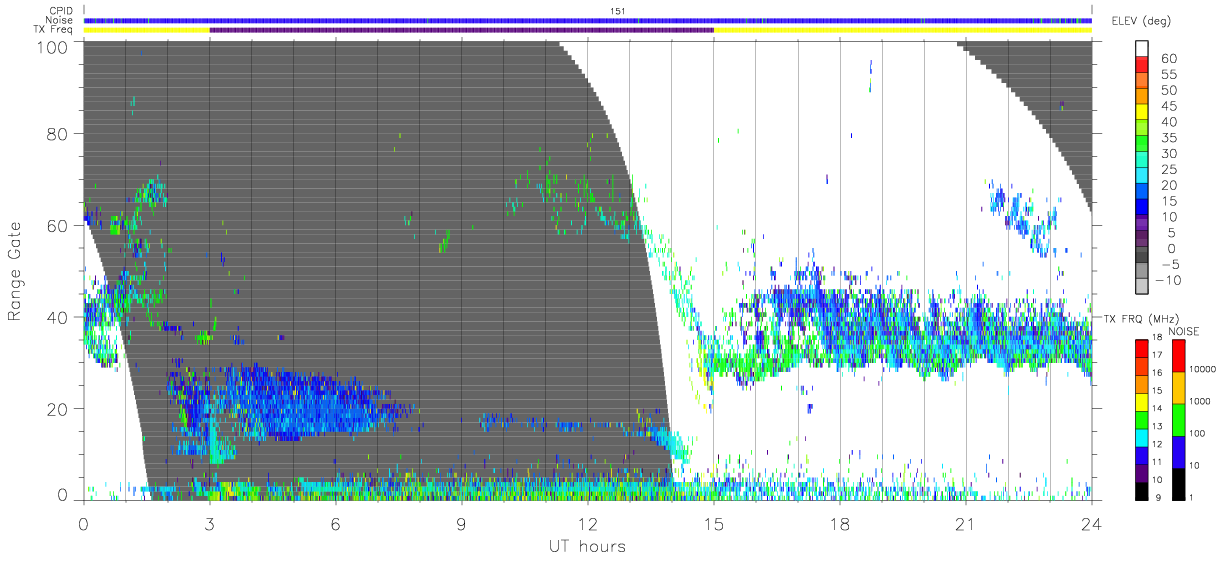Viewport: 1228px width, 567px height.
Task: Pick the blue 10–100 NOISE swatch
Action: (x=1181, y=450)
